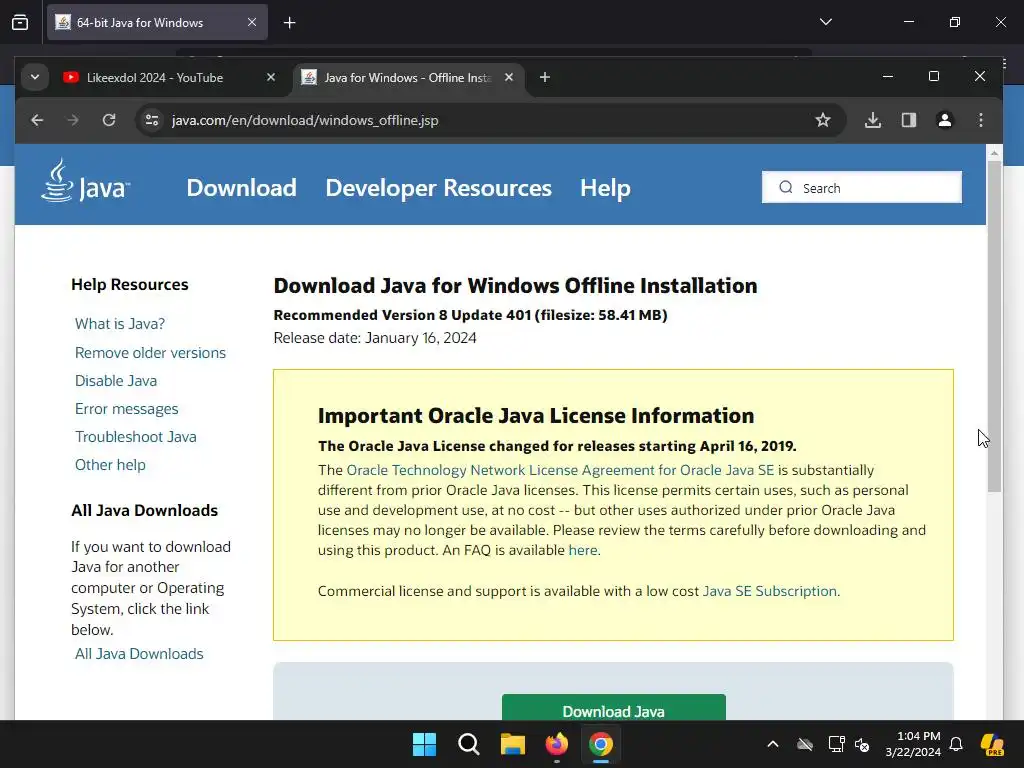Open the All Java Downloads link

click(139, 654)
